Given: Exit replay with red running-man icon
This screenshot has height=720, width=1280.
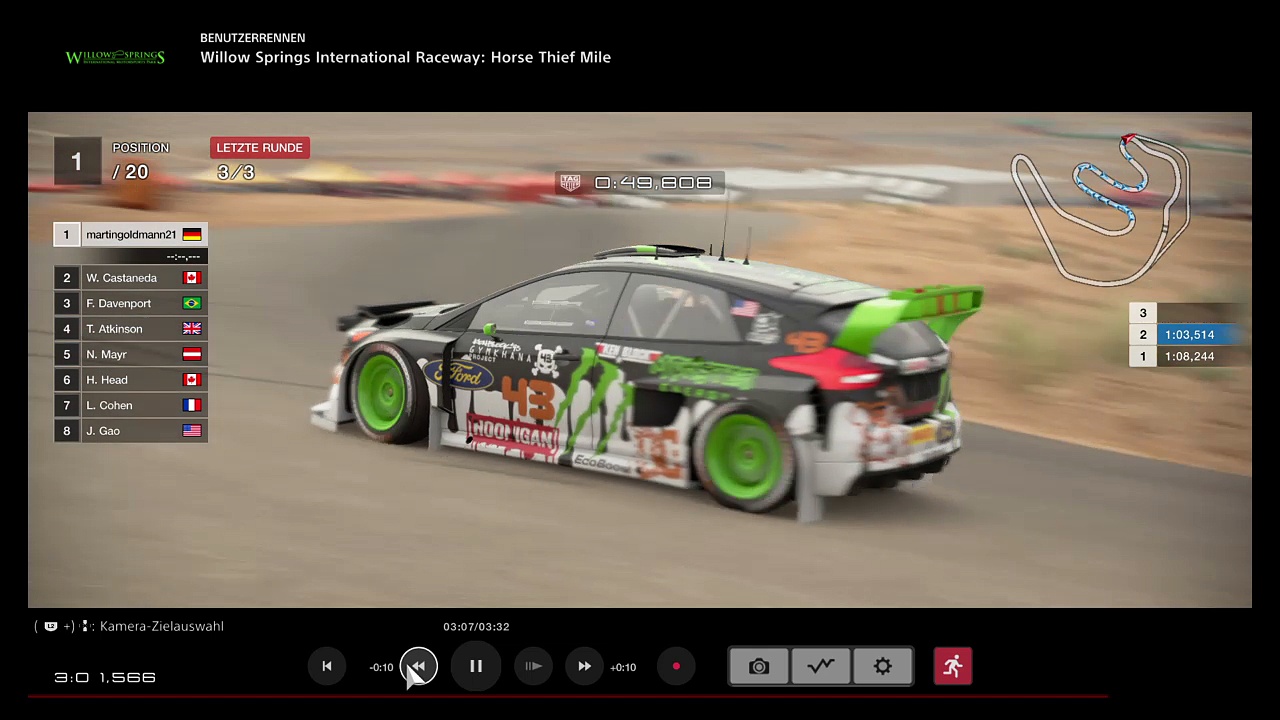Looking at the screenshot, I should pos(953,667).
